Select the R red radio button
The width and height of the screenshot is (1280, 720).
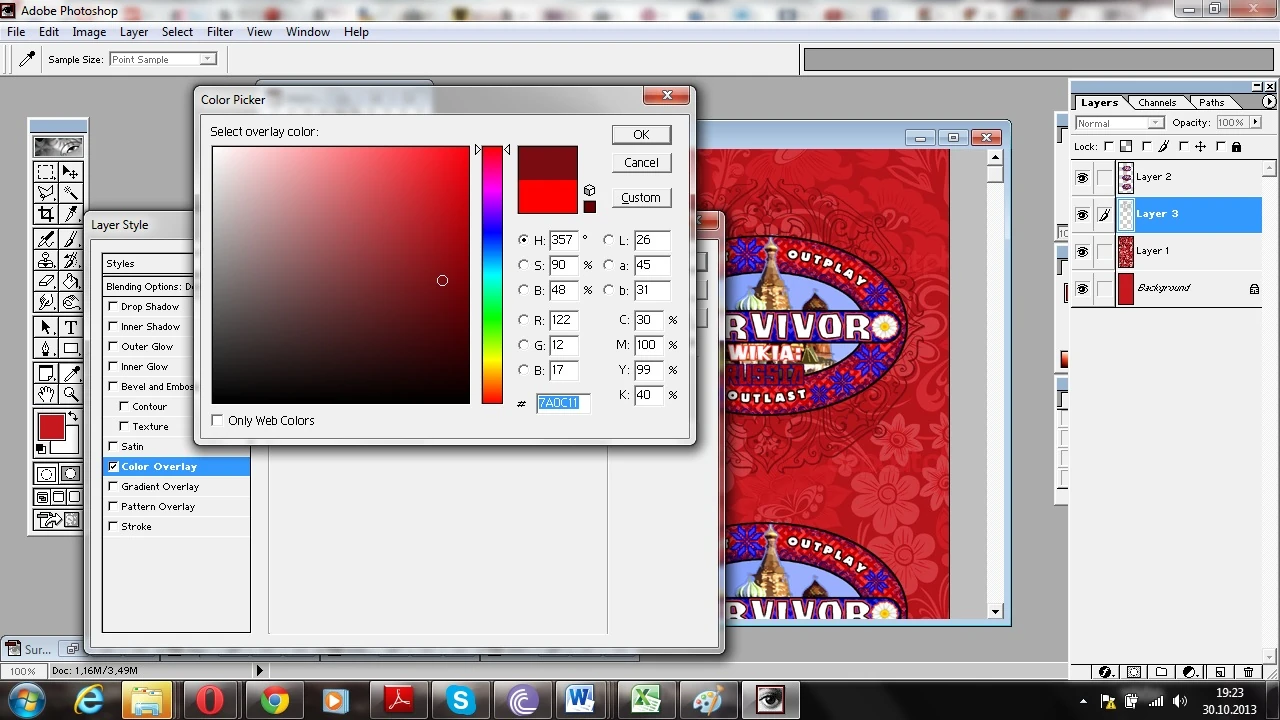(x=524, y=320)
